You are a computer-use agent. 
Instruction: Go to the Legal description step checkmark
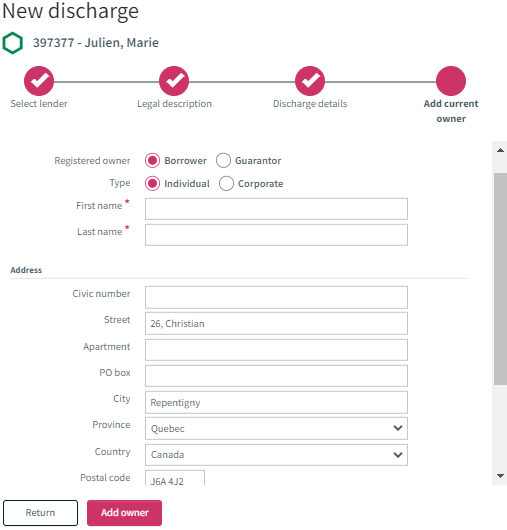(174, 81)
